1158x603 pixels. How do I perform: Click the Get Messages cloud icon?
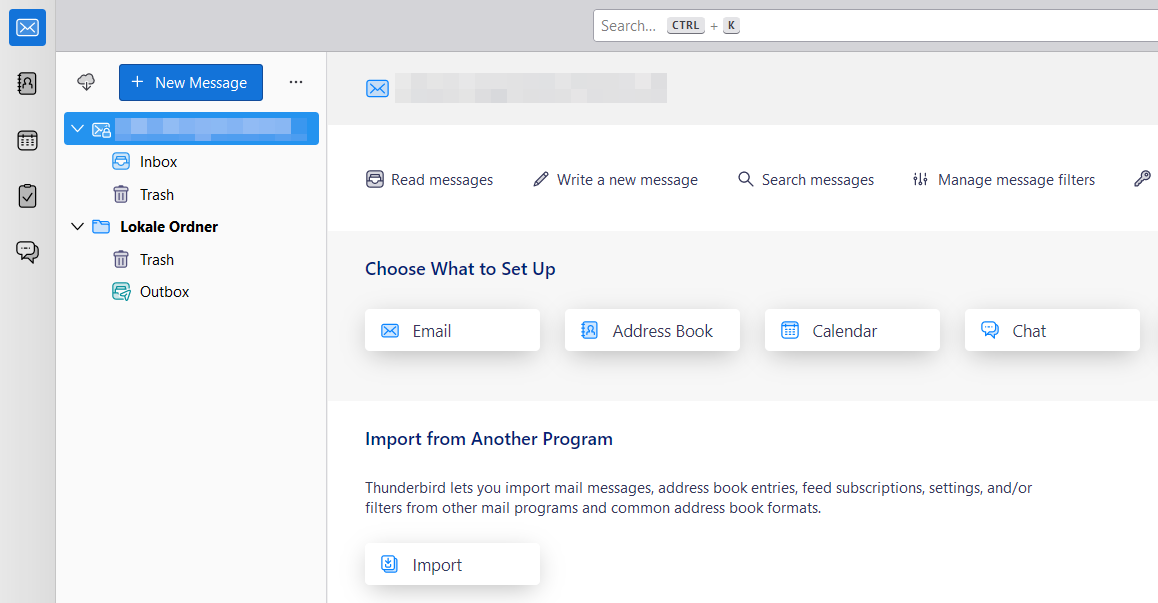pyautogui.click(x=86, y=82)
